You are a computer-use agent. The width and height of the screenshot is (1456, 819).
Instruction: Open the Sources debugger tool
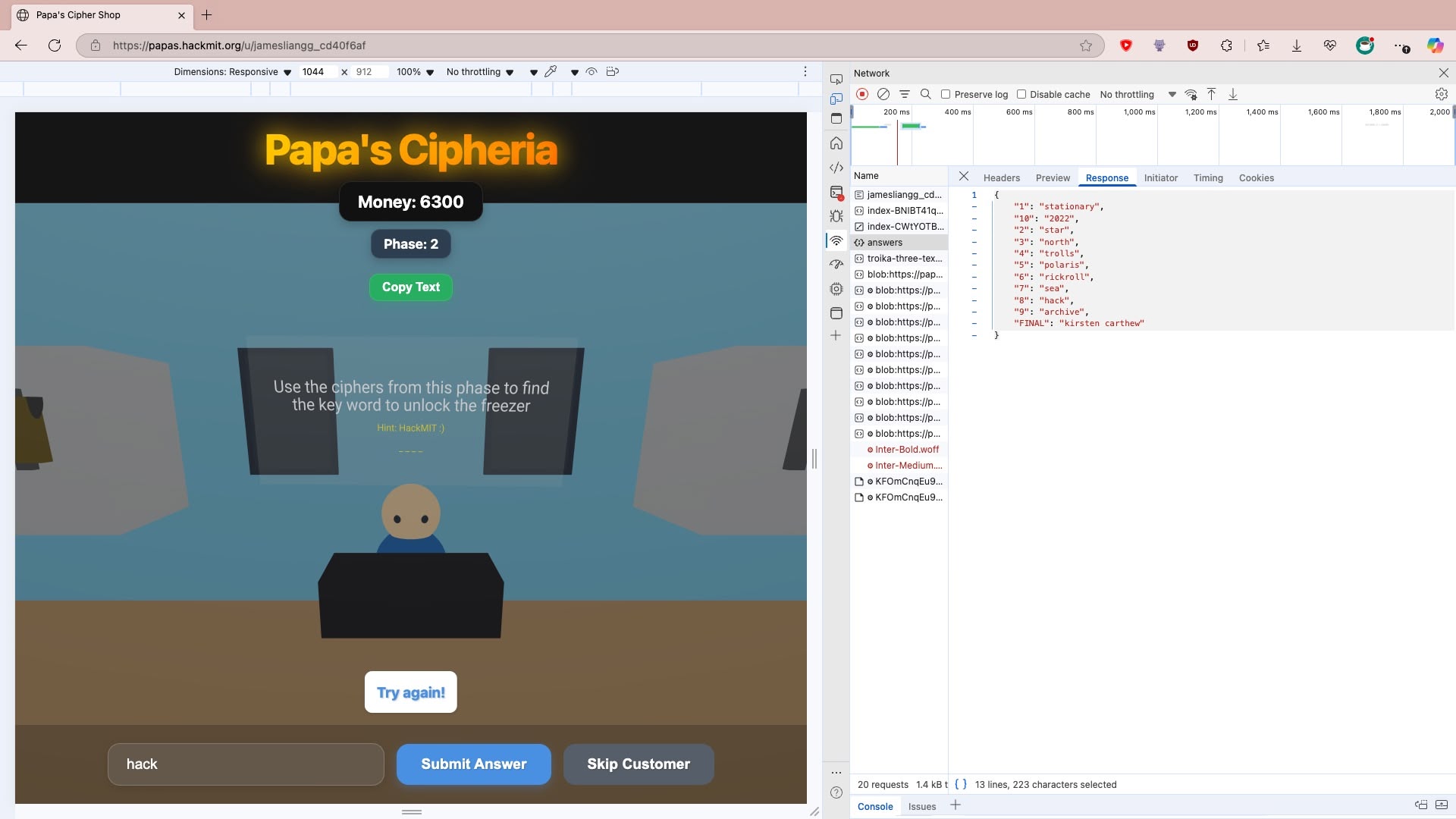836,216
